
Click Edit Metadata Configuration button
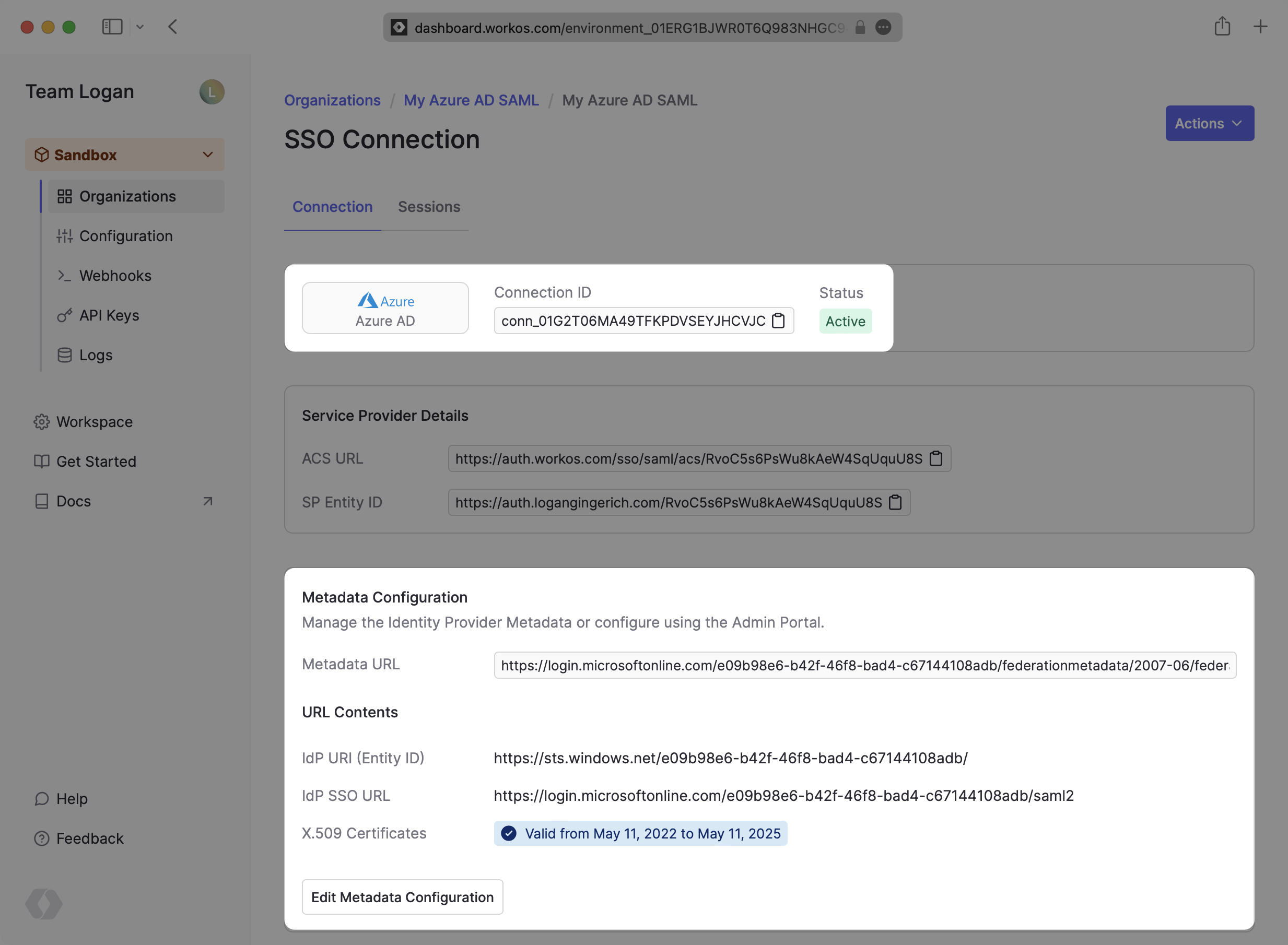(x=402, y=897)
